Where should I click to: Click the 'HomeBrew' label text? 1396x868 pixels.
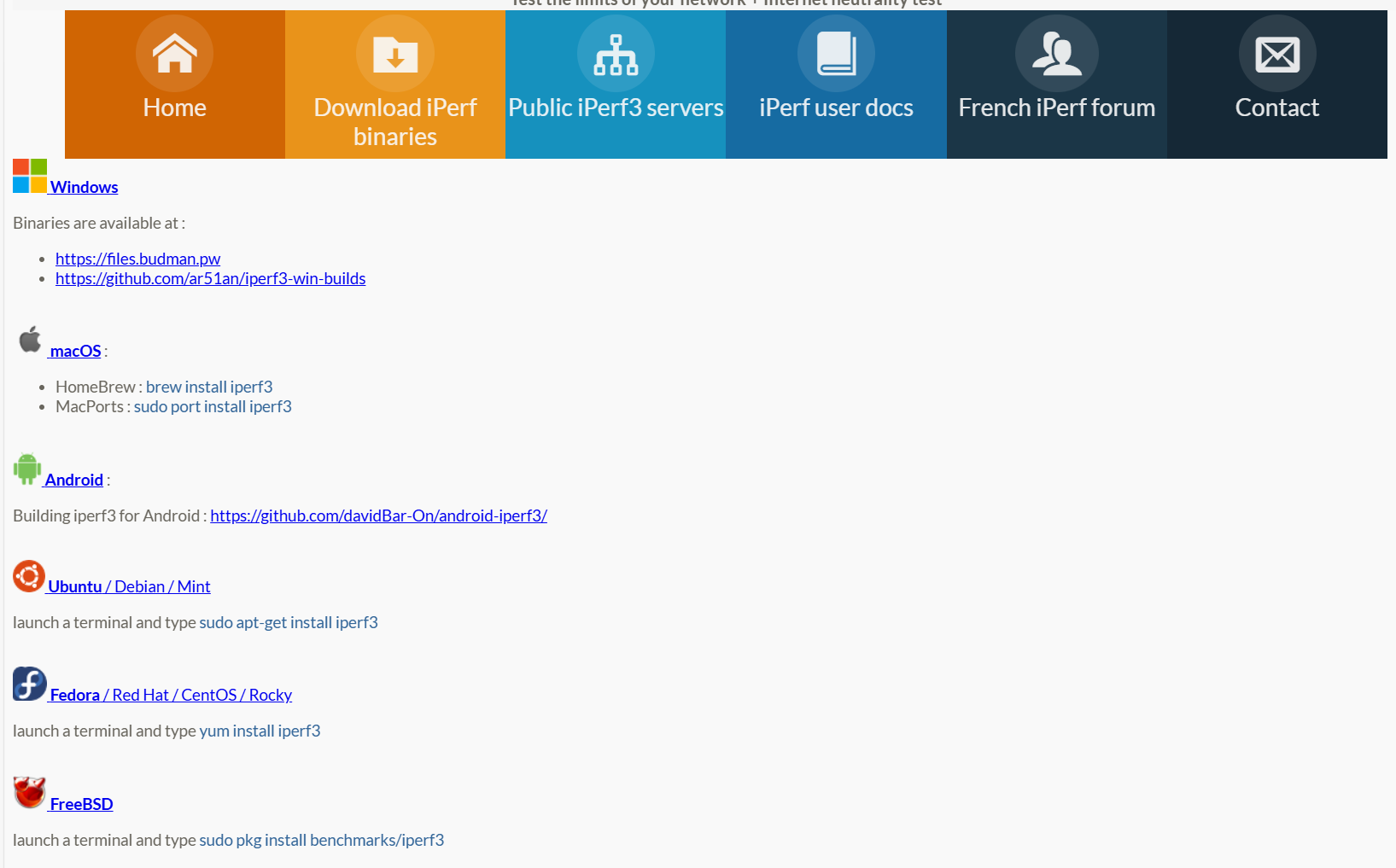[x=96, y=387]
